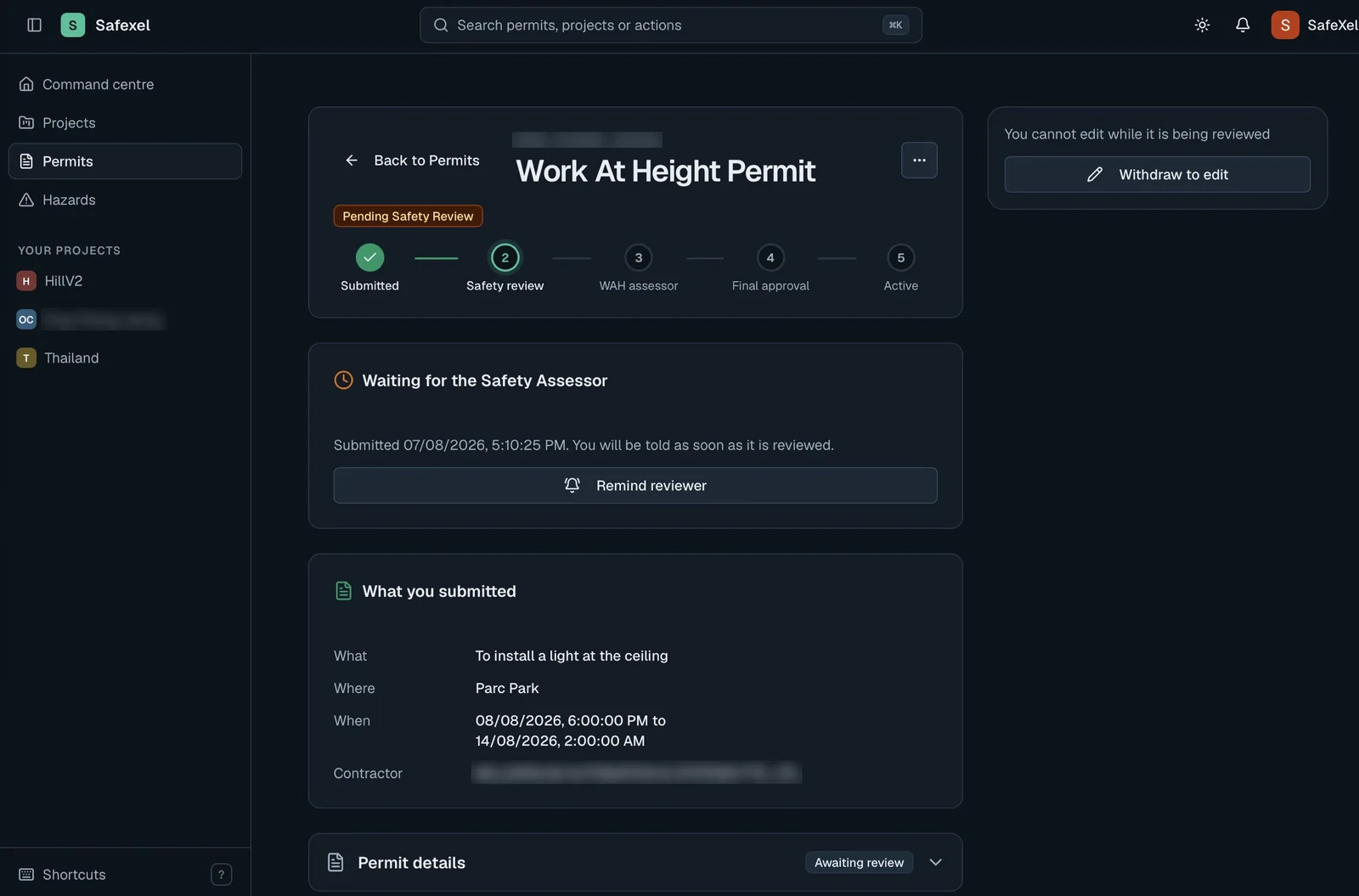The image size is (1359, 896).
Task: Toggle the sidebar collapse icon
Action: pyautogui.click(x=34, y=25)
